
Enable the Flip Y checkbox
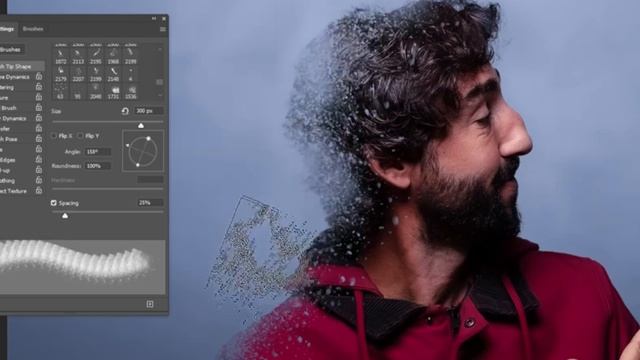pos(80,136)
